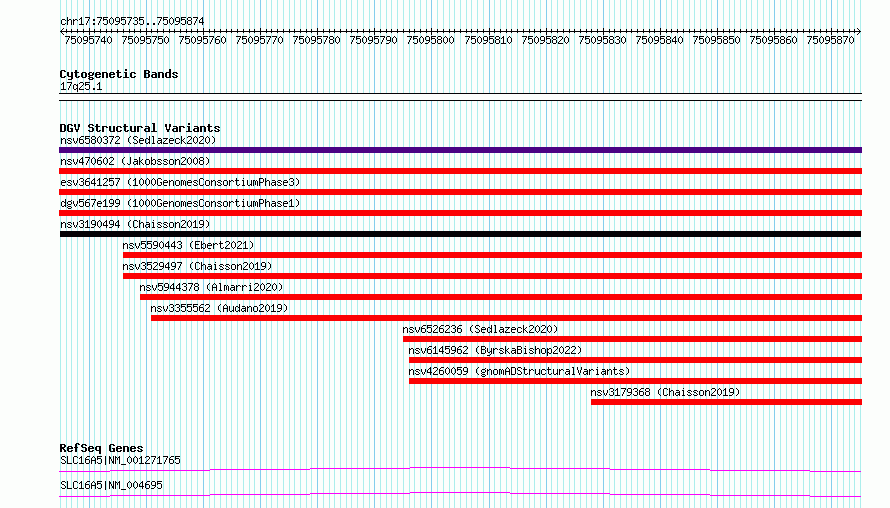Open SLC16A5|NM_001271765 gene label
The image size is (890, 508).
click(x=120, y=460)
